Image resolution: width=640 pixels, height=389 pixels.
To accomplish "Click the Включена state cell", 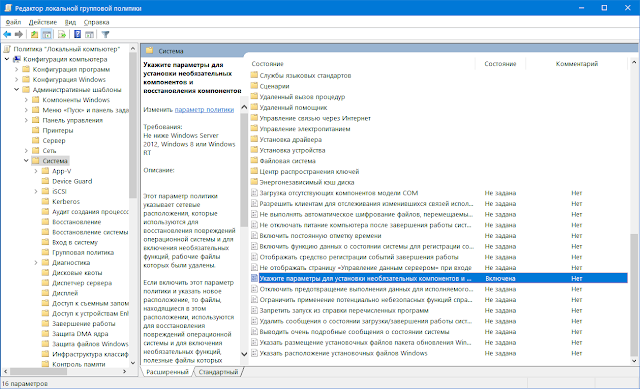I will (x=500, y=278).
